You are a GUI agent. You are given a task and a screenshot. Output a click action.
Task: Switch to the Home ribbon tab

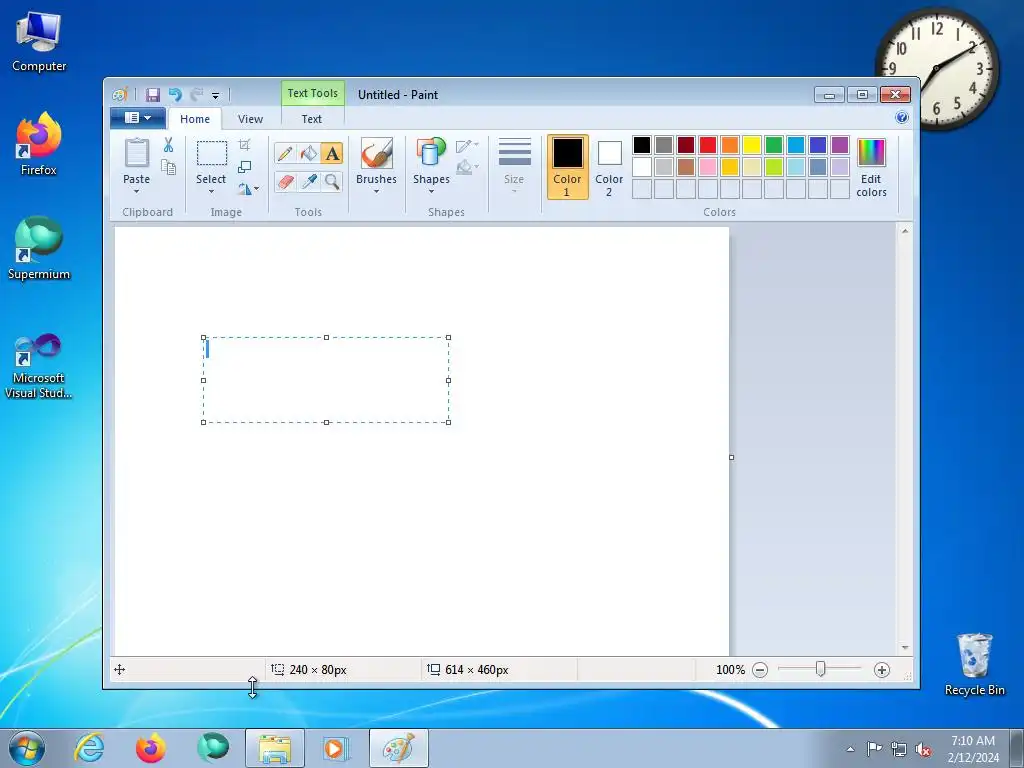tap(195, 119)
